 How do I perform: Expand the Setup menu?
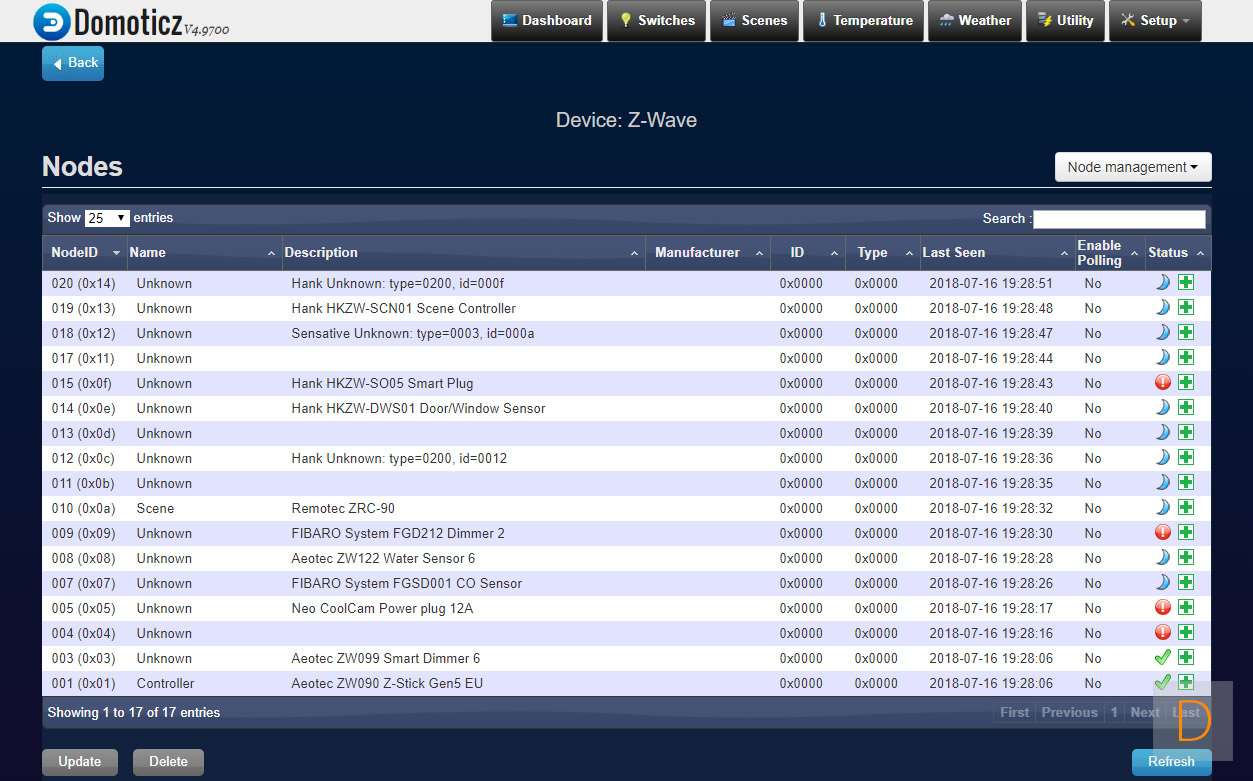click(1154, 21)
